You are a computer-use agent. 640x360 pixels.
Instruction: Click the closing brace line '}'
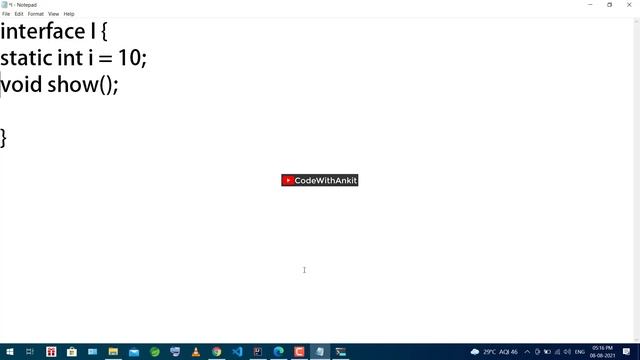coord(3,138)
